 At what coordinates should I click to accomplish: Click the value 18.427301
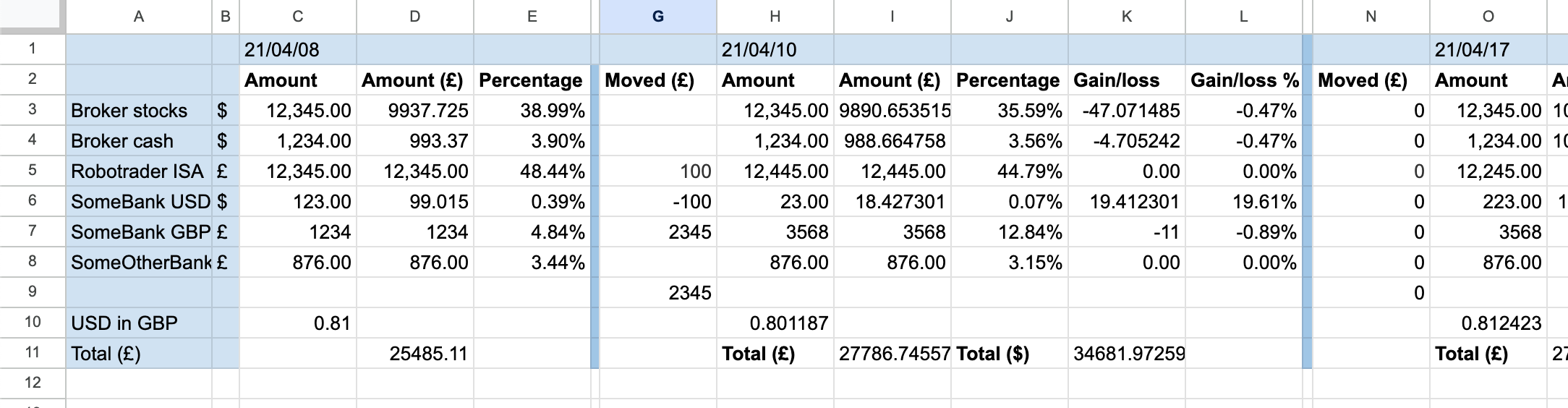892,202
